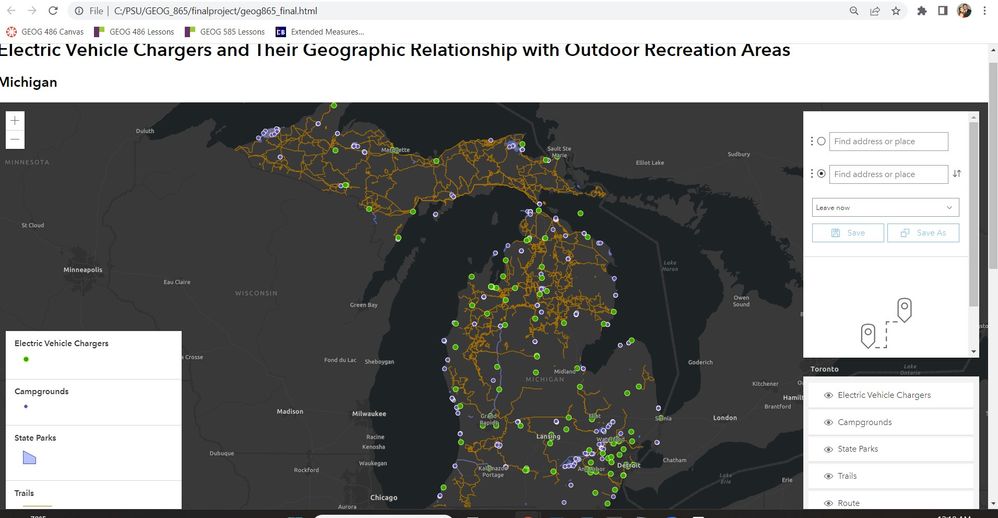This screenshot has width=998, height=518.
Task: Toggle Electric Vehicle Chargers layer visibility
Action: (x=828, y=395)
